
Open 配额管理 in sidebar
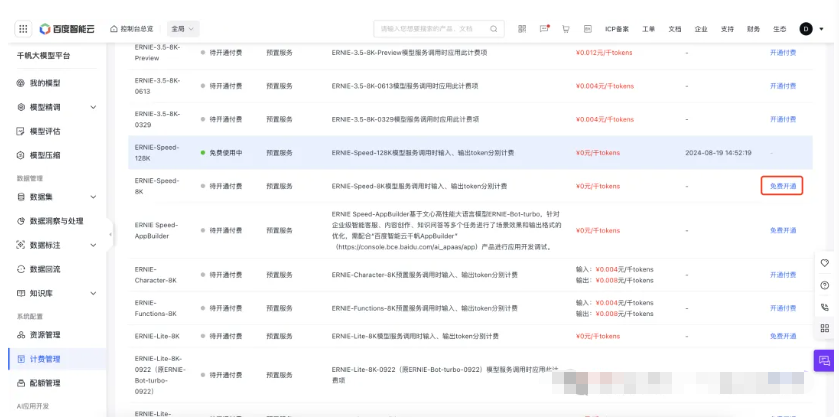[x=45, y=383]
